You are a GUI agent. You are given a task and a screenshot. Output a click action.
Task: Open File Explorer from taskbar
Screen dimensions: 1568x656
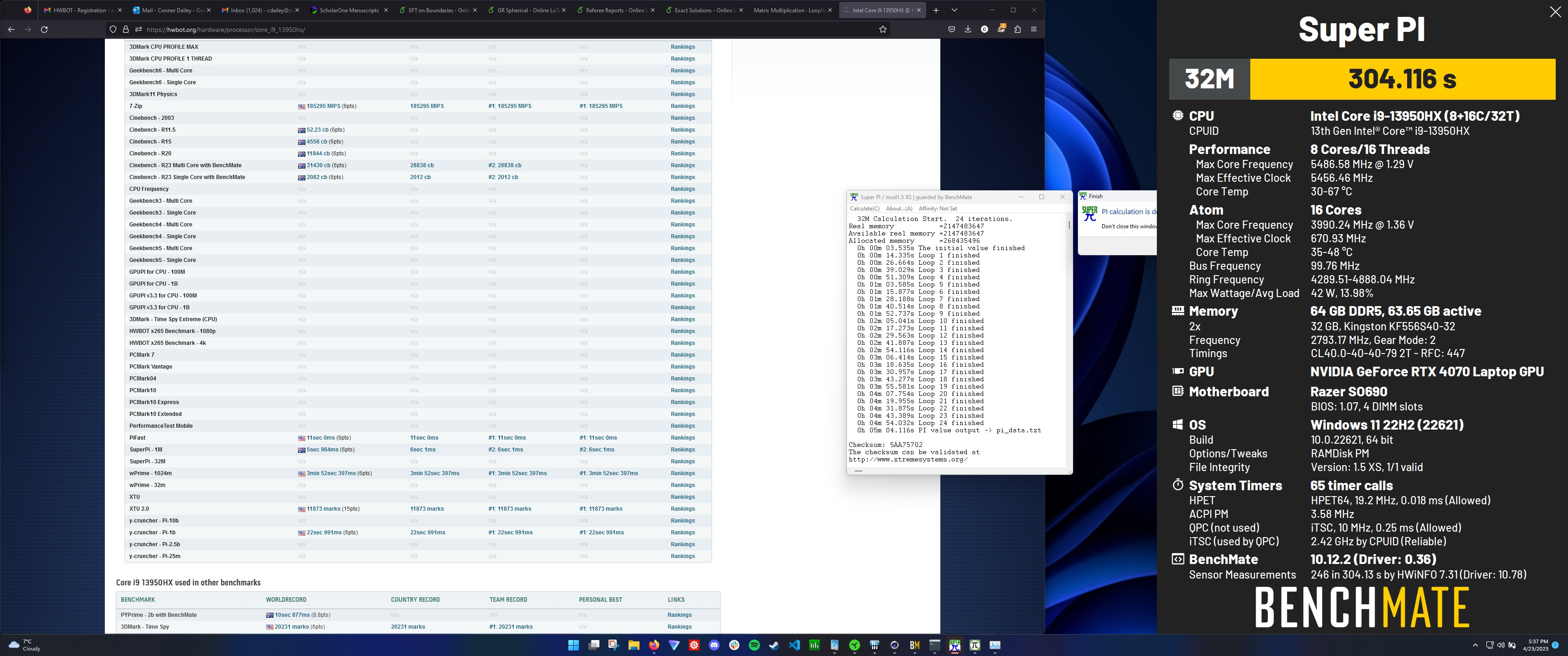click(634, 645)
